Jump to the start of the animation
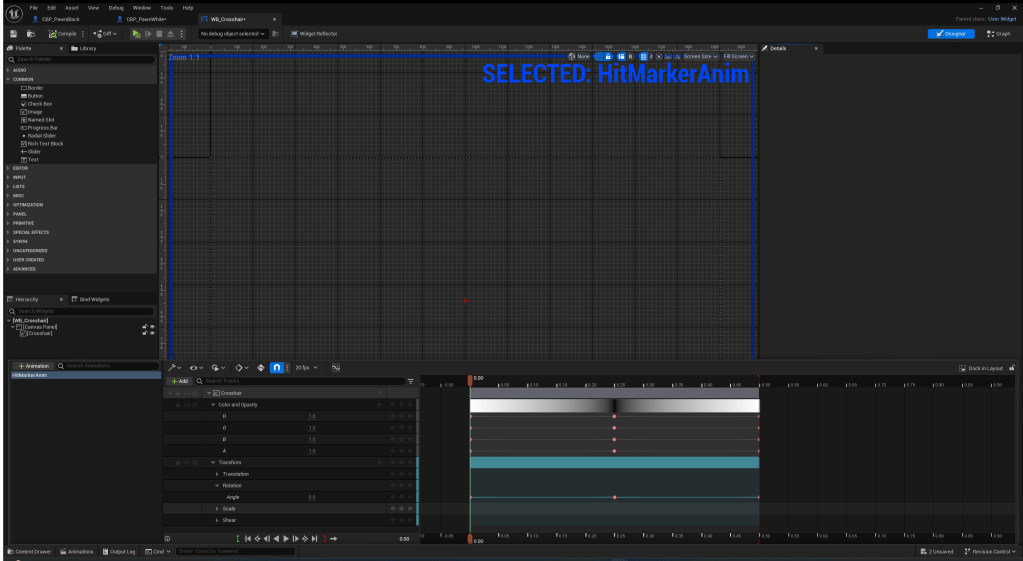The image size is (1023, 561). click(247, 538)
